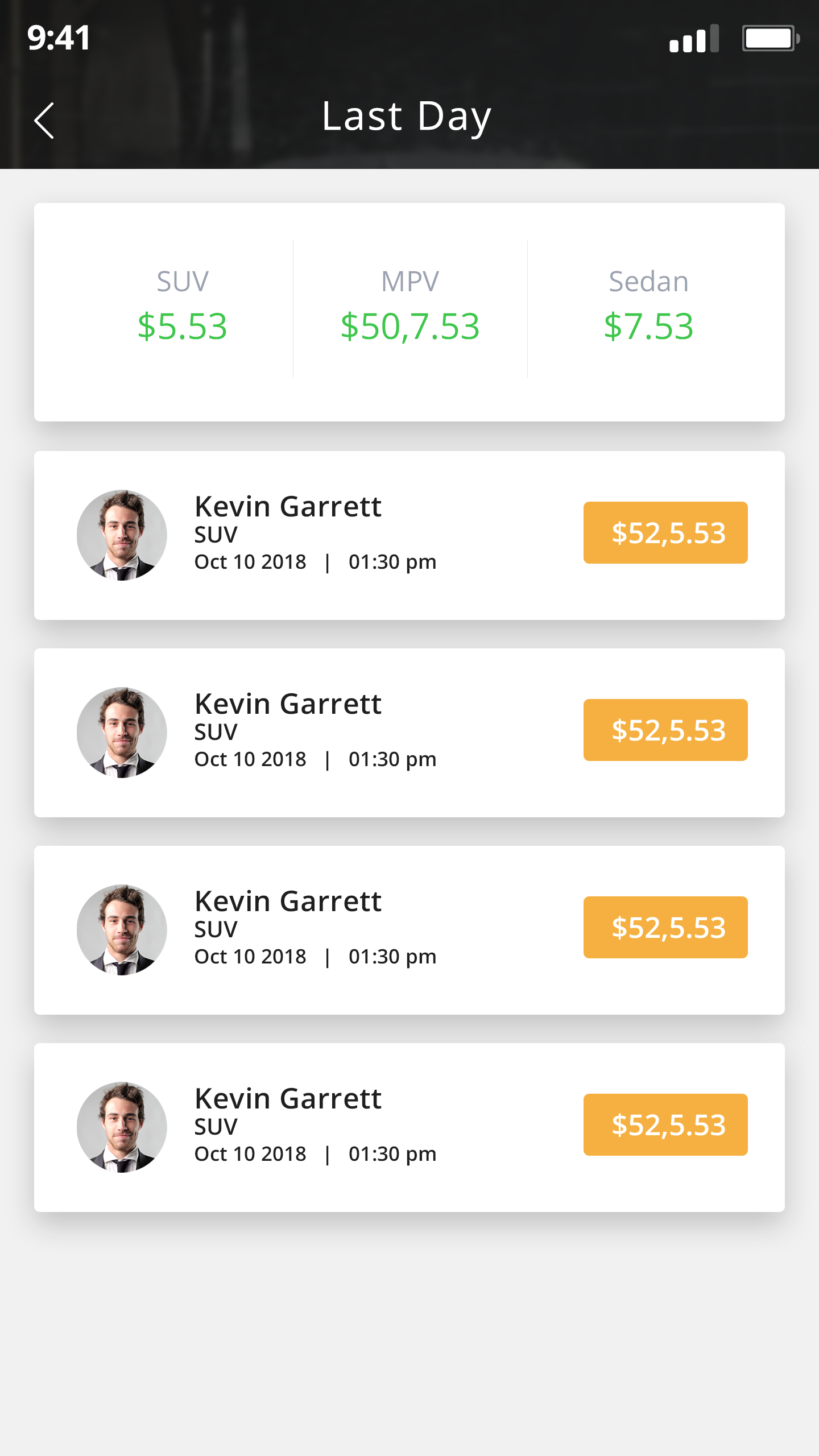The width and height of the screenshot is (819, 1456).
Task: Select the Sedan earnings tab
Action: coord(648,307)
